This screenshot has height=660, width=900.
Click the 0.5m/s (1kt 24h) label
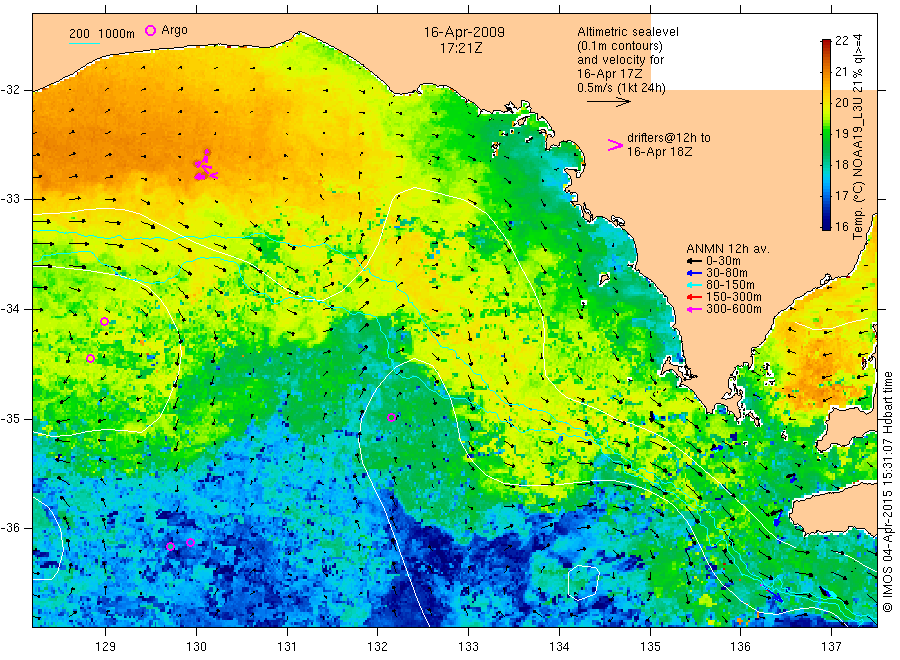point(621,88)
